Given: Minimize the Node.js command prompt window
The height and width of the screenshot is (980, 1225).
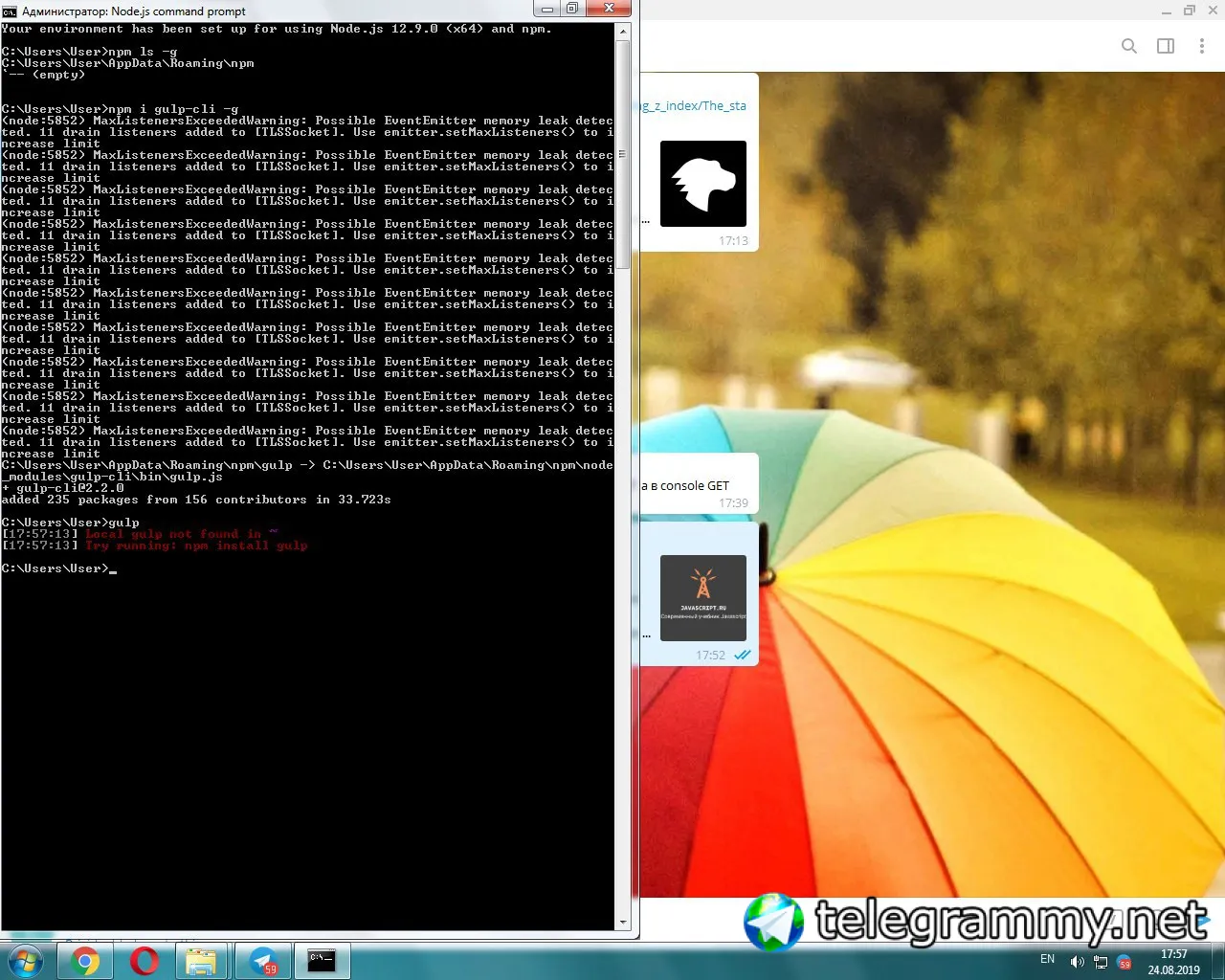Looking at the screenshot, I should [547, 10].
